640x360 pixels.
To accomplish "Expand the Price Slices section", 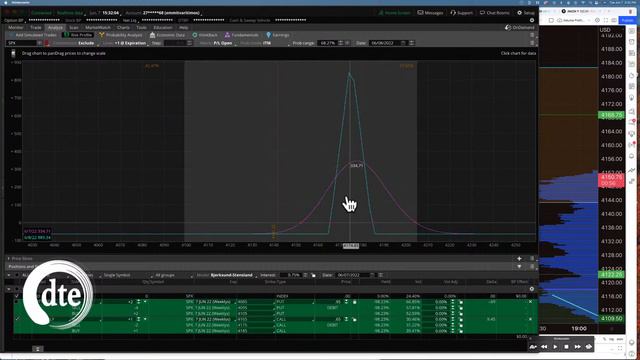I will [9, 258].
